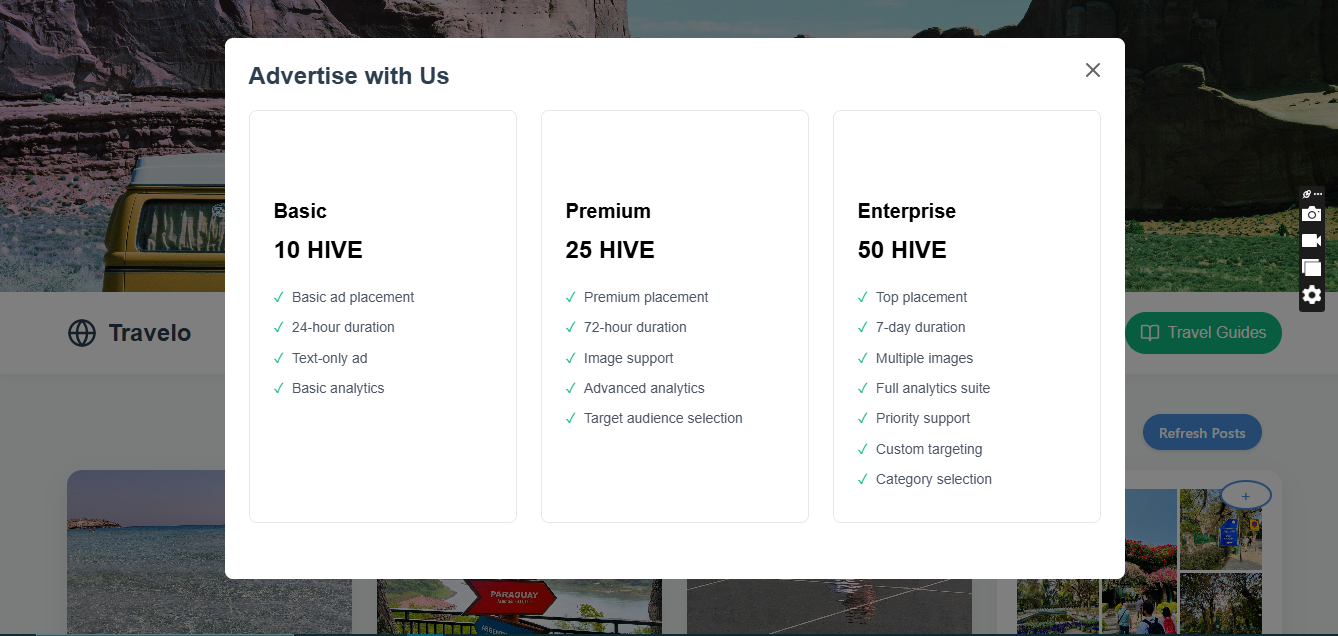The height and width of the screenshot is (636, 1338).
Task: Close the Advertise with Us dialog
Action: (1093, 70)
